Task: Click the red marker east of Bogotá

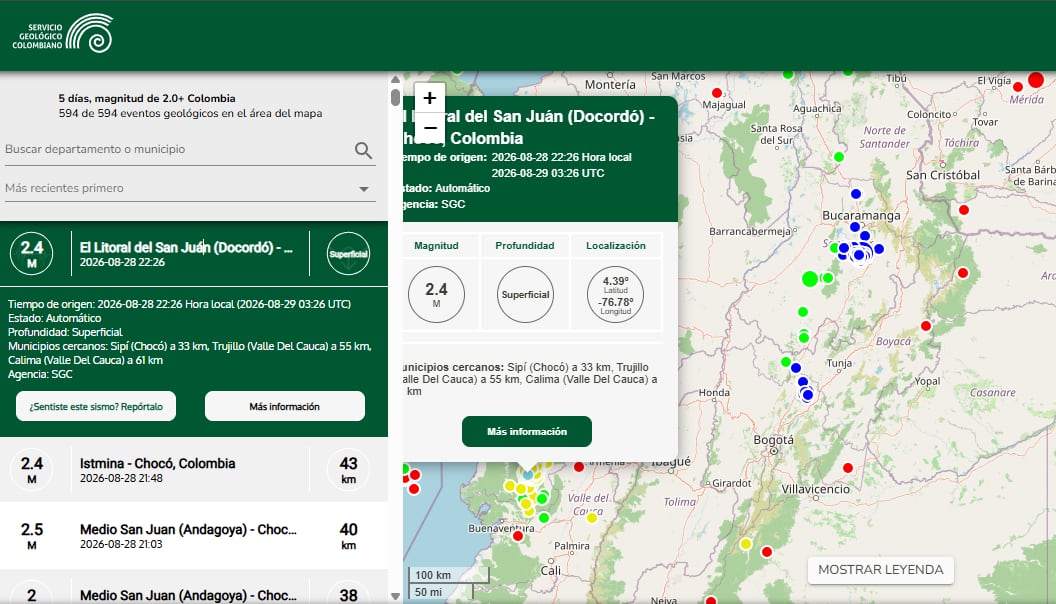Action: (x=848, y=468)
